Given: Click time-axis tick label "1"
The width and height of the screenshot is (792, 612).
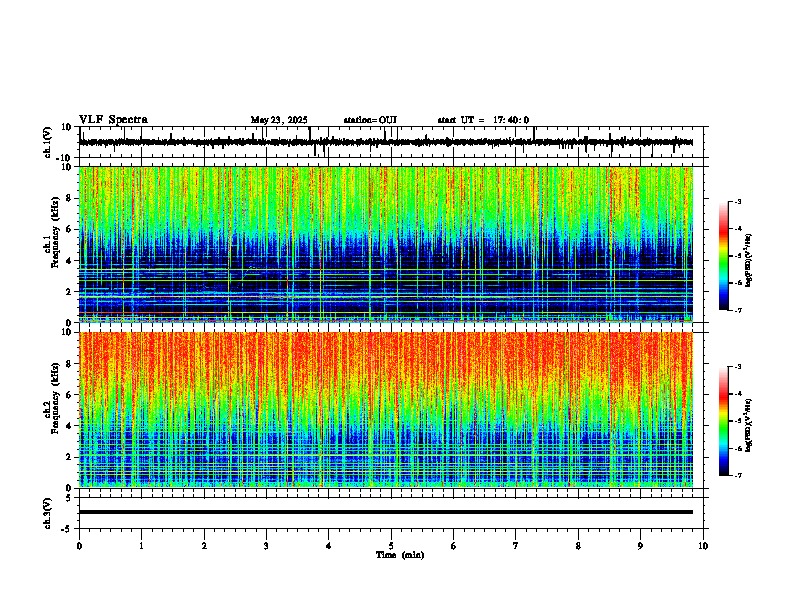Looking at the screenshot, I should point(141,546).
